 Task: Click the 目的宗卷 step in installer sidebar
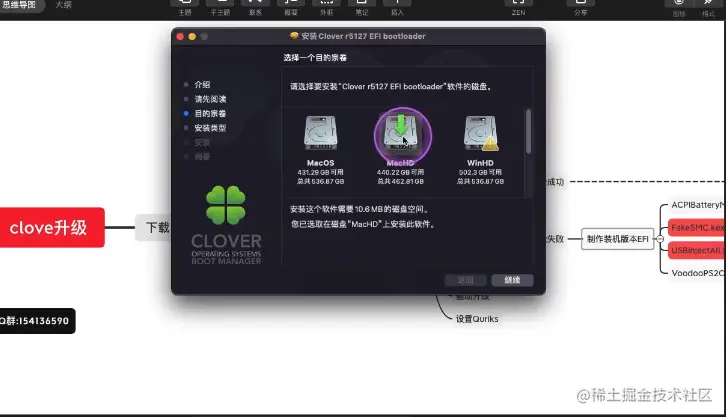(x=210, y=113)
